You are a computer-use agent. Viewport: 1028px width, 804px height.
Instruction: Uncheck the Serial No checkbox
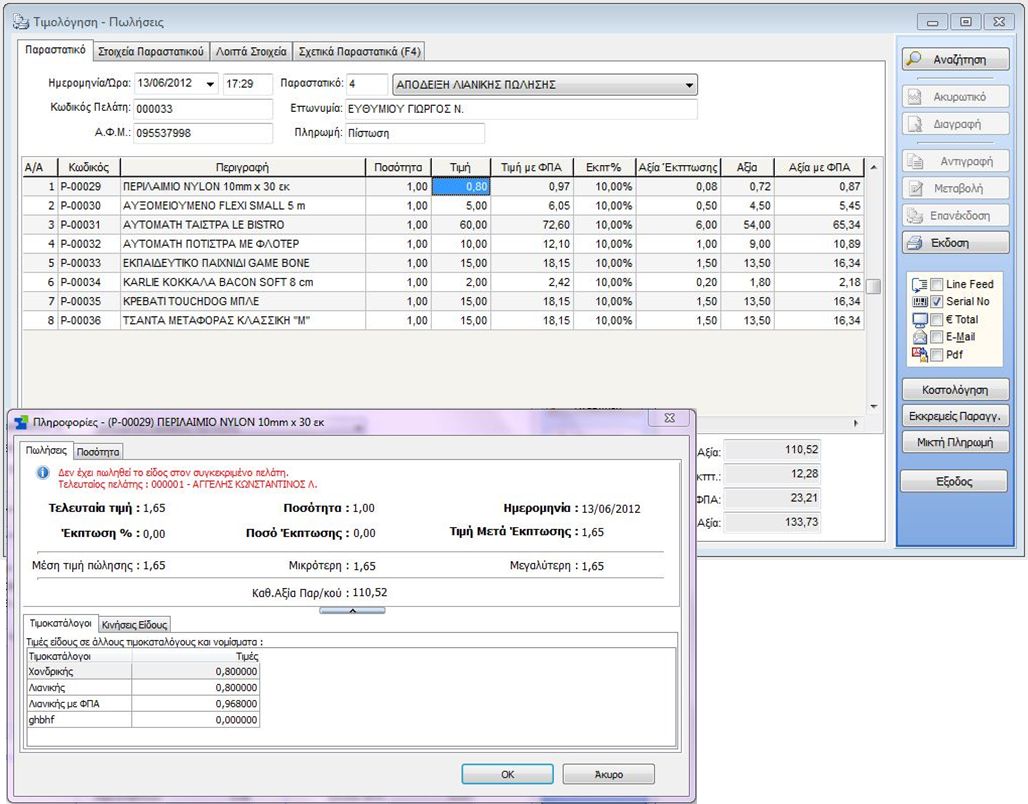tap(937, 302)
